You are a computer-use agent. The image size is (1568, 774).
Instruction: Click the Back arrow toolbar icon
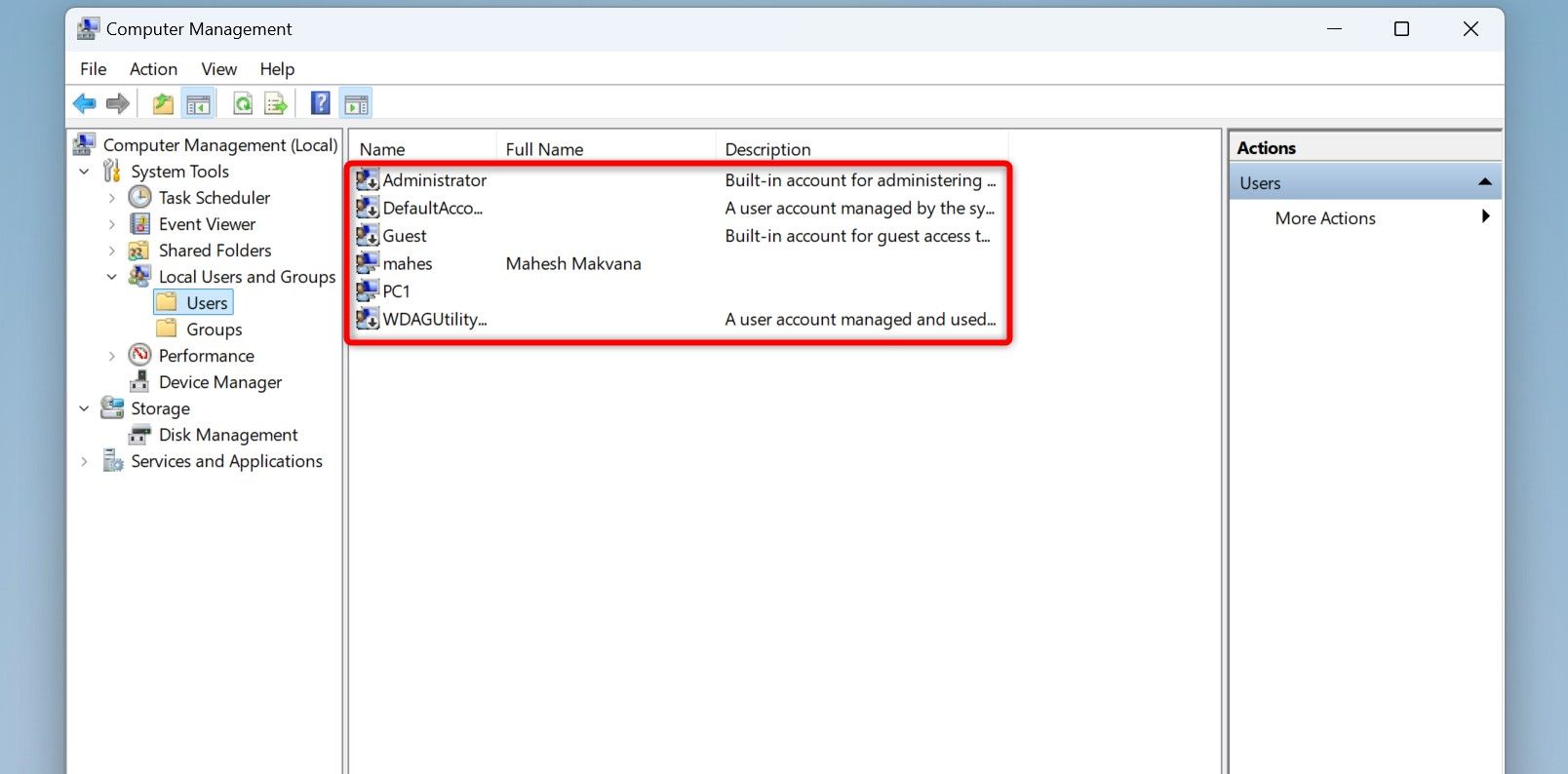85,103
